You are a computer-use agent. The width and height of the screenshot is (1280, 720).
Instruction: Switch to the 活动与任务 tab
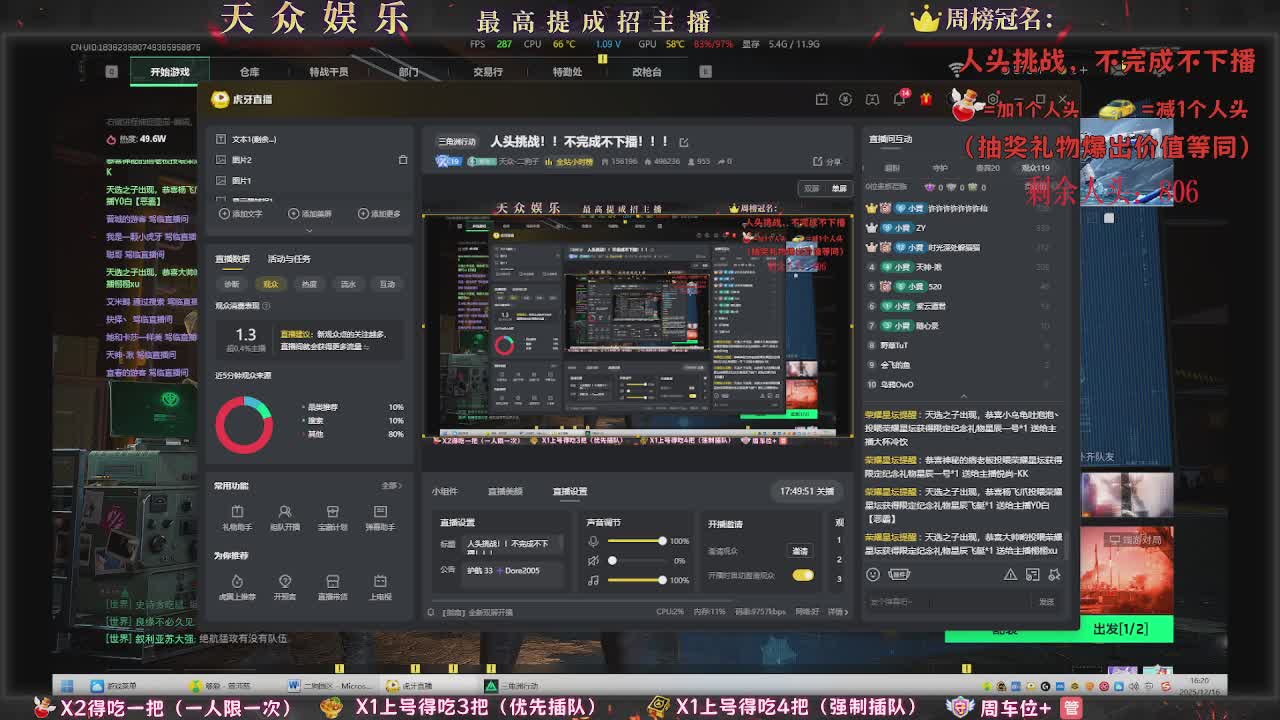[289, 259]
